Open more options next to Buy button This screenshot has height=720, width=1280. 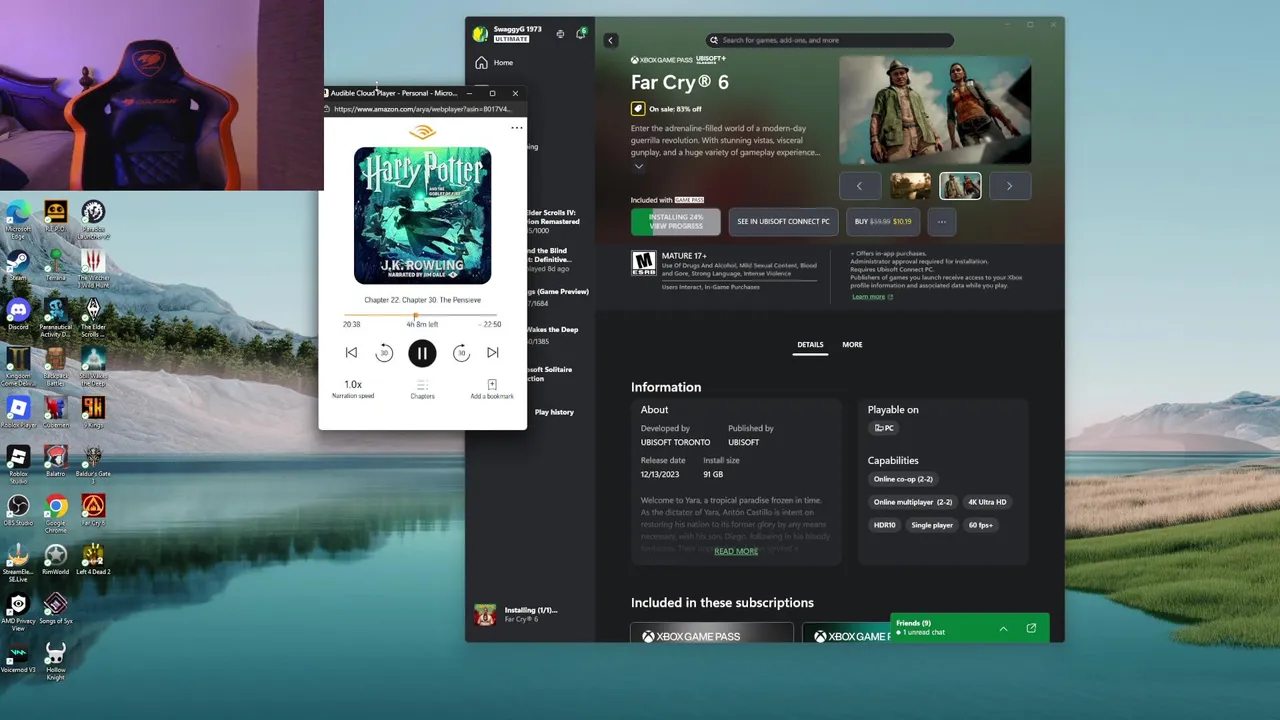click(942, 221)
